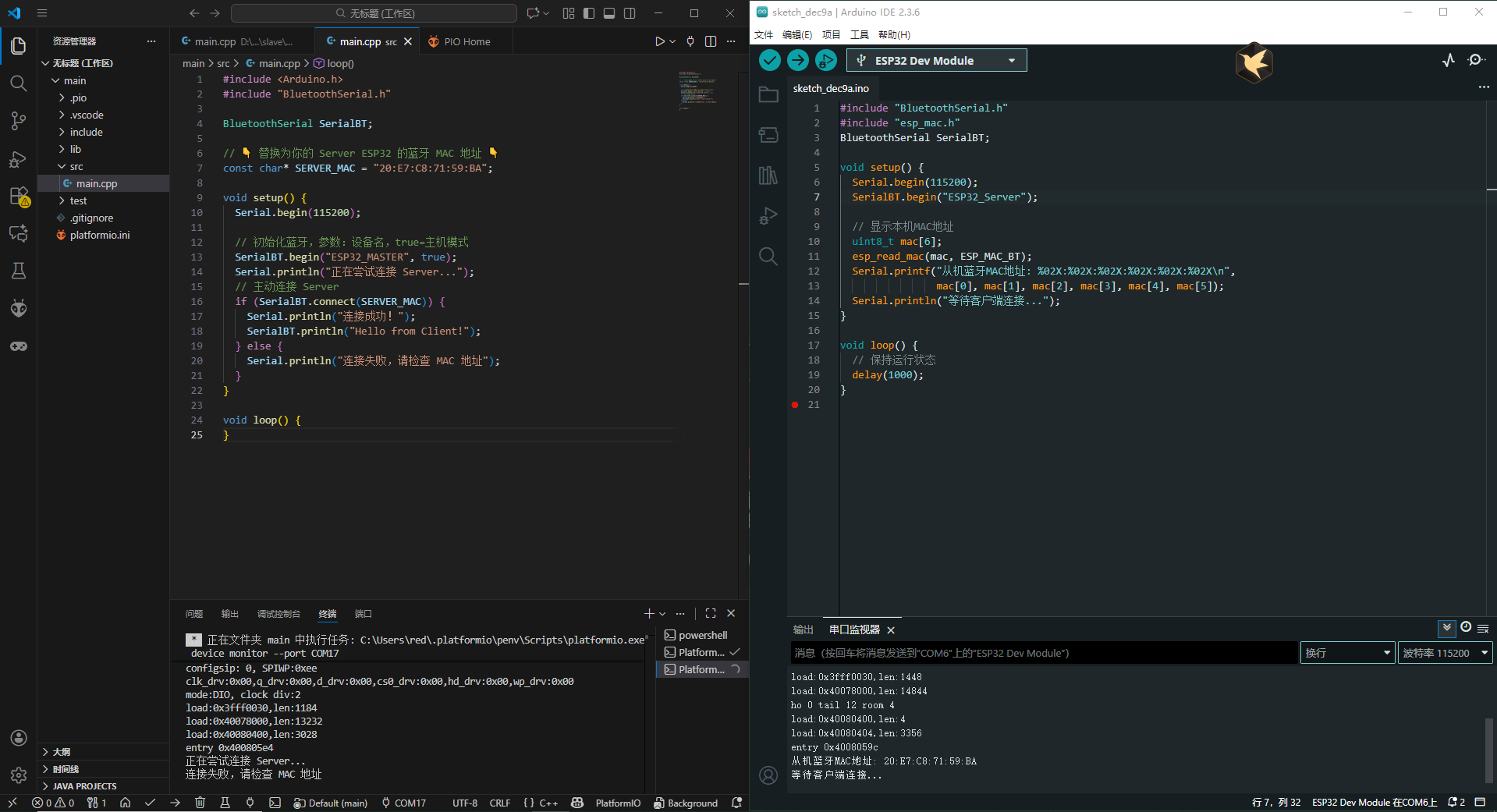Viewport: 1497px width, 812px height.
Task: Click PlatformIO Serial Monitor plug icon in status bar
Action: pyautogui.click(x=250, y=803)
